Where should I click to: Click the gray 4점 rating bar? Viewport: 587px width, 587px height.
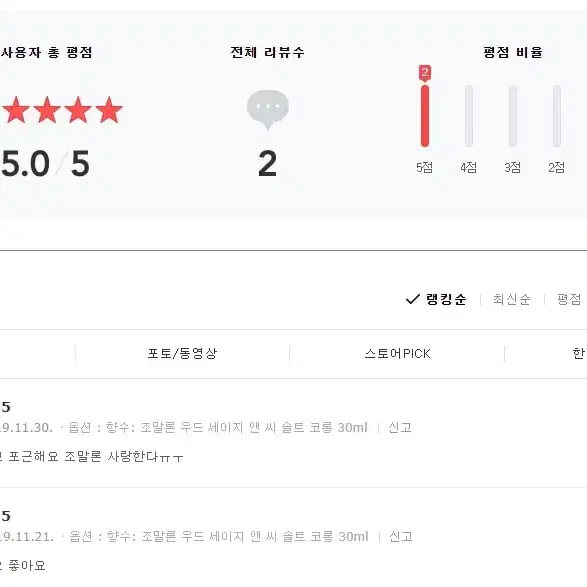[469, 116]
